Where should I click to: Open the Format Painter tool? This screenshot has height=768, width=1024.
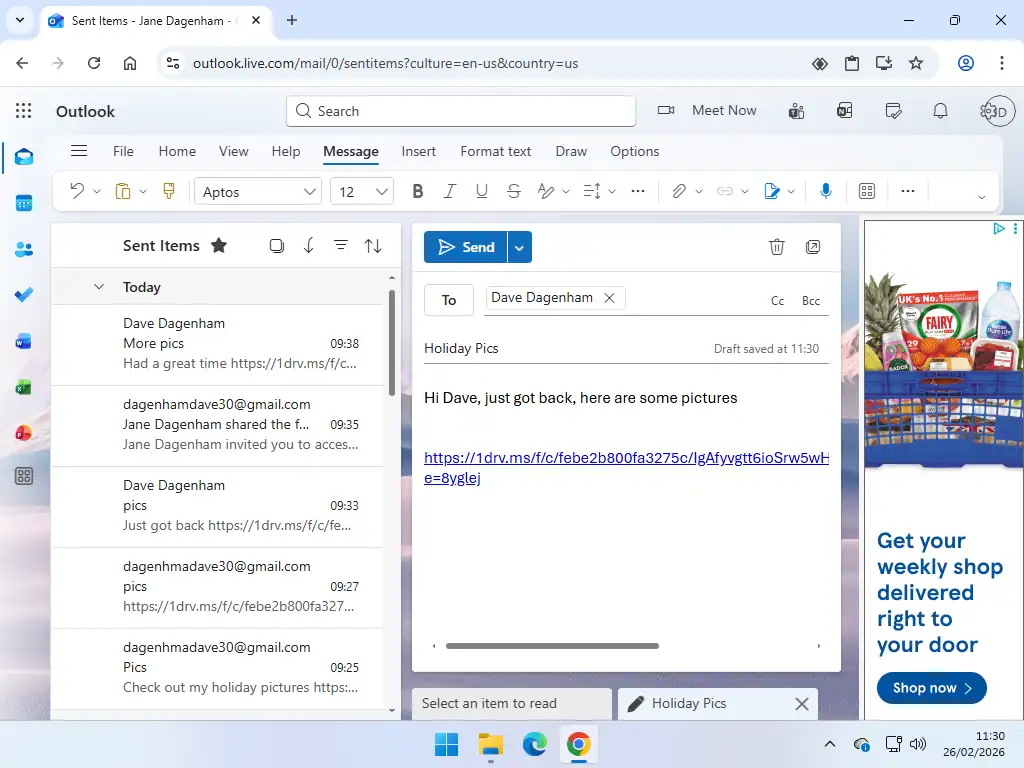169,191
